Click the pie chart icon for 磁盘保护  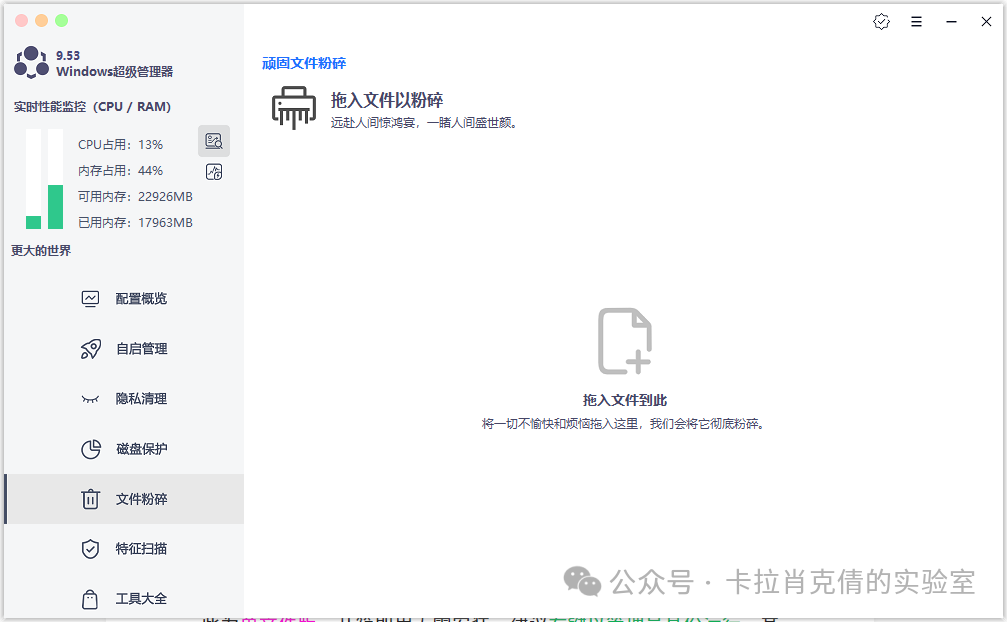pos(90,449)
